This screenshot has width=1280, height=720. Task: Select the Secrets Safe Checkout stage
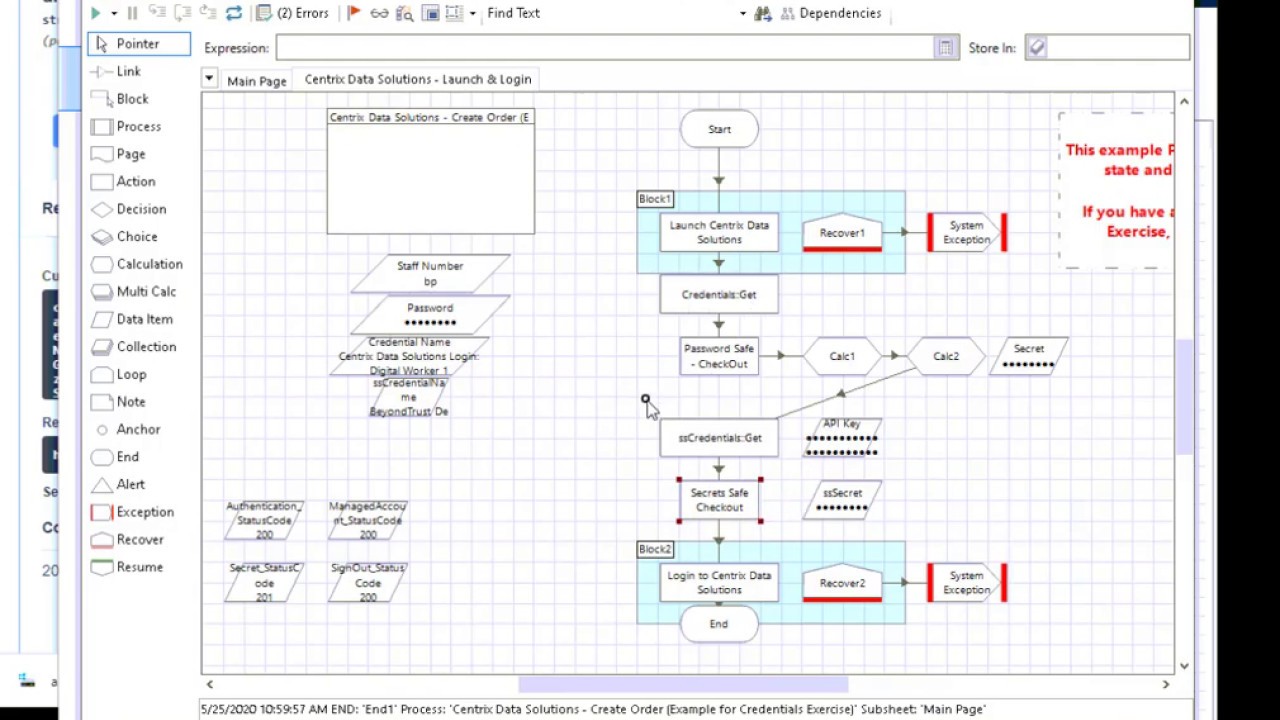pyautogui.click(x=719, y=500)
